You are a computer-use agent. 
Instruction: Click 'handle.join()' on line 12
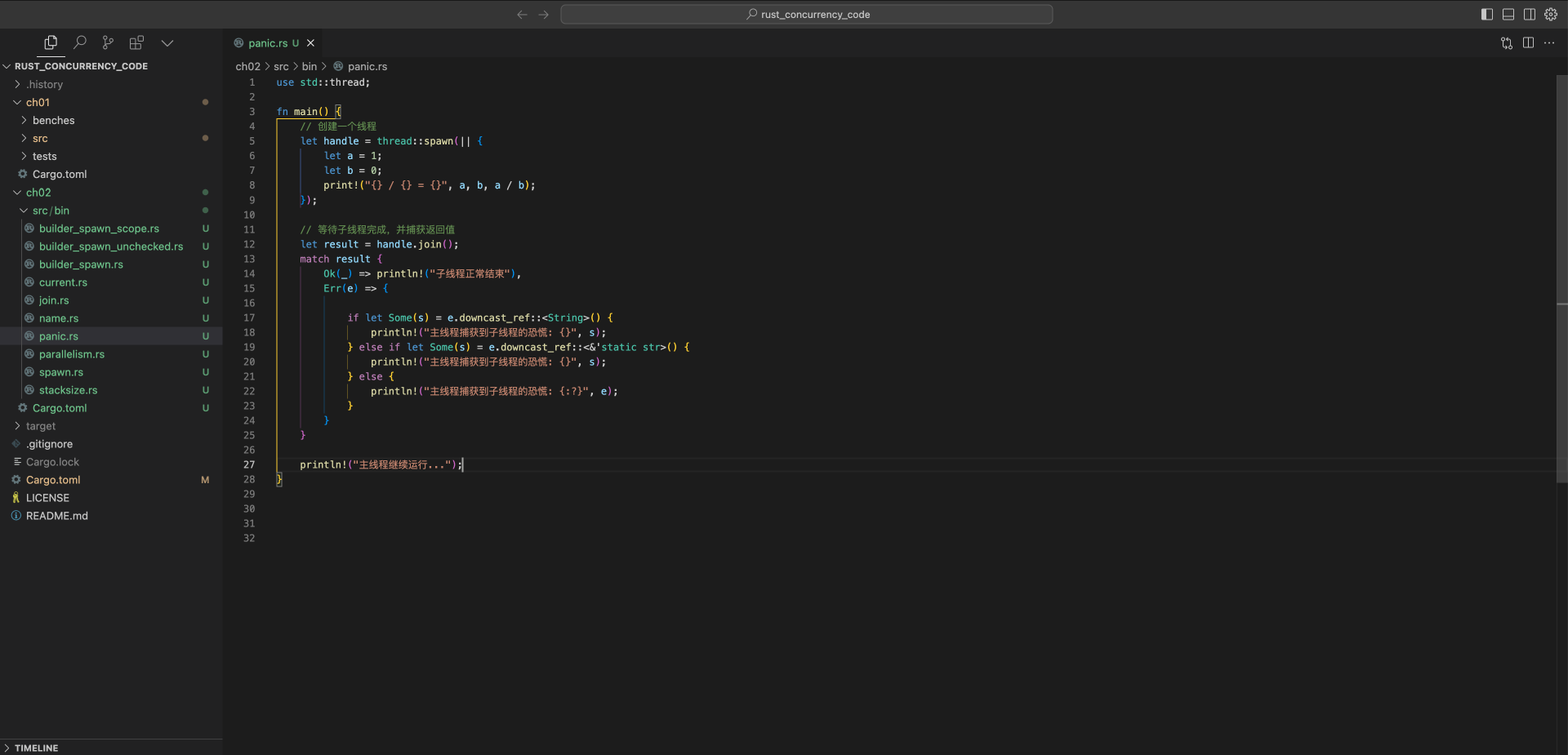click(415, 244)
